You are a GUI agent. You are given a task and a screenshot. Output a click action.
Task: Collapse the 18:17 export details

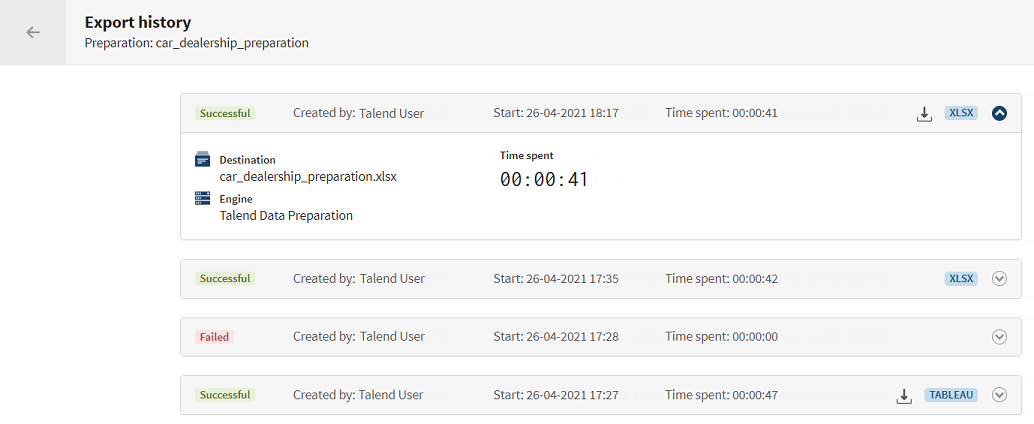point(999,114)
